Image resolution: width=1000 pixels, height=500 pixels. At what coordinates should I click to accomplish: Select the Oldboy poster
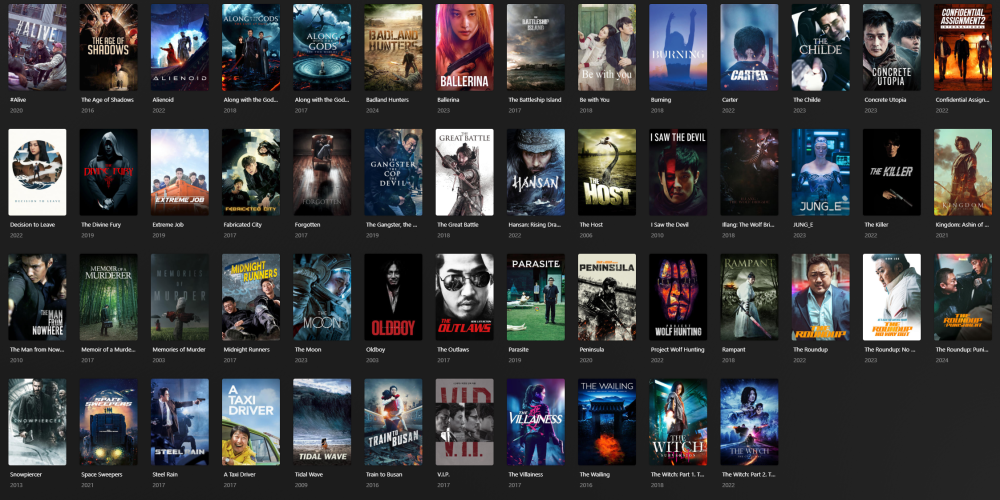click(393, 297)
